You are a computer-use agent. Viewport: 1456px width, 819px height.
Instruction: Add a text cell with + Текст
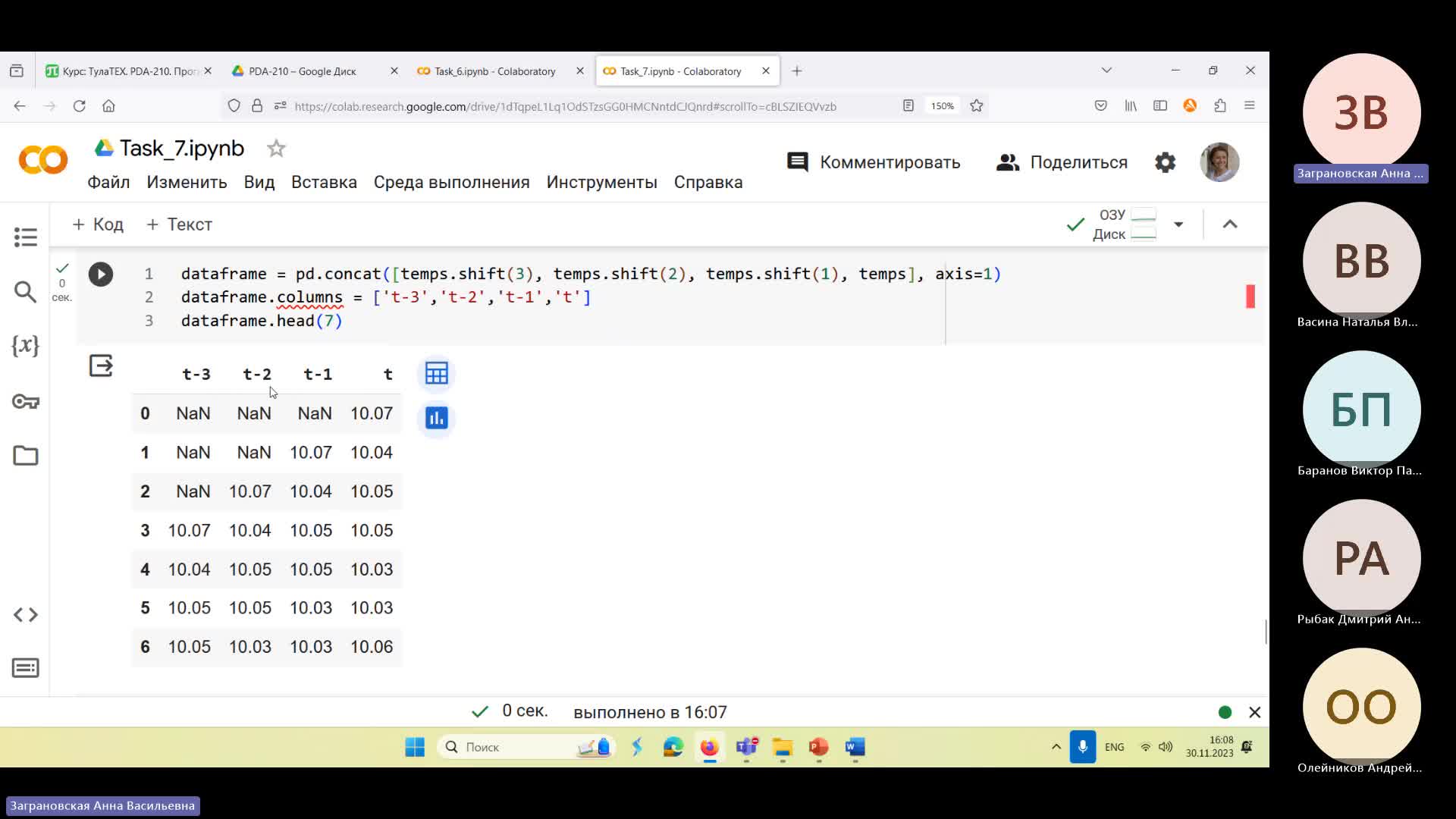coord(179,224)
